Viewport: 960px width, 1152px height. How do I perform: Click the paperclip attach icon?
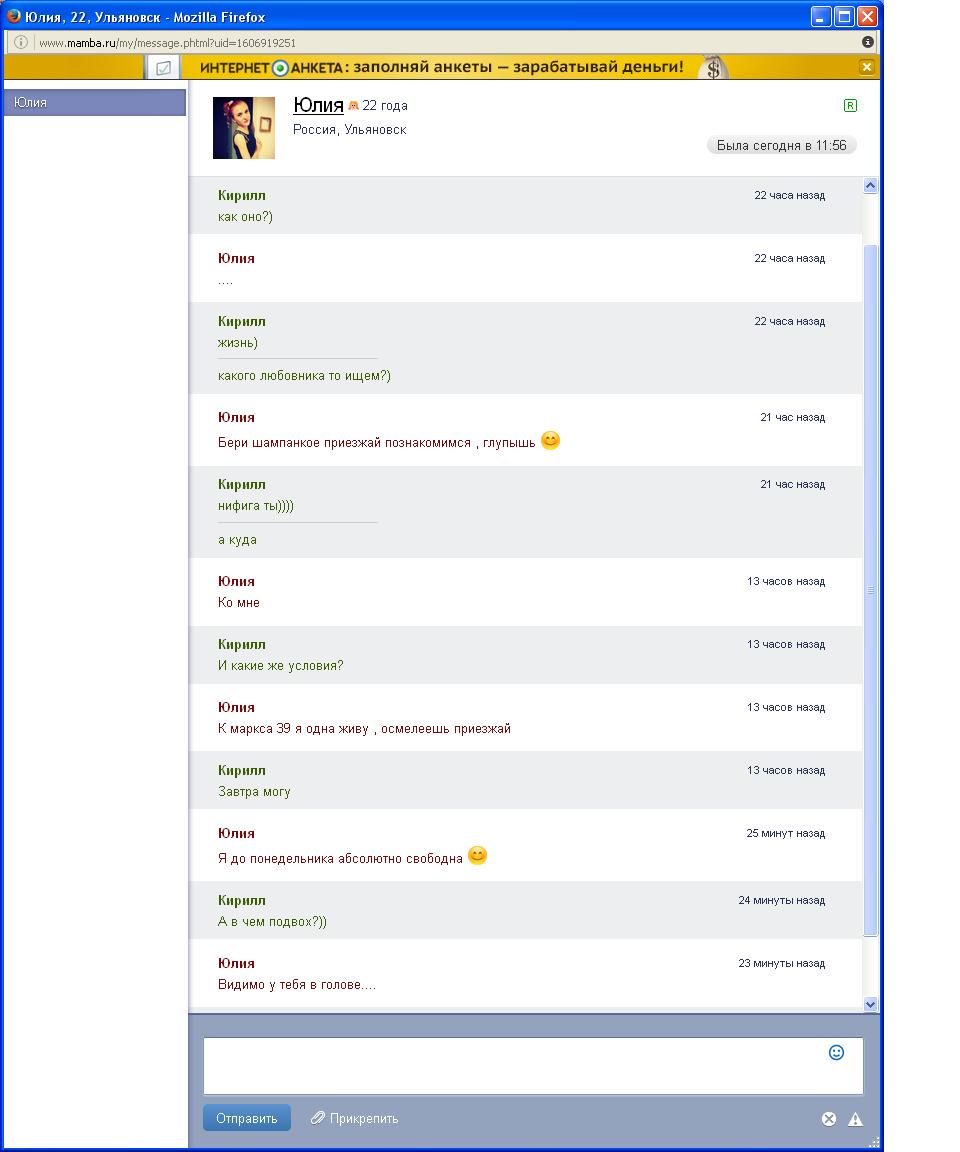pos(317,1117)
